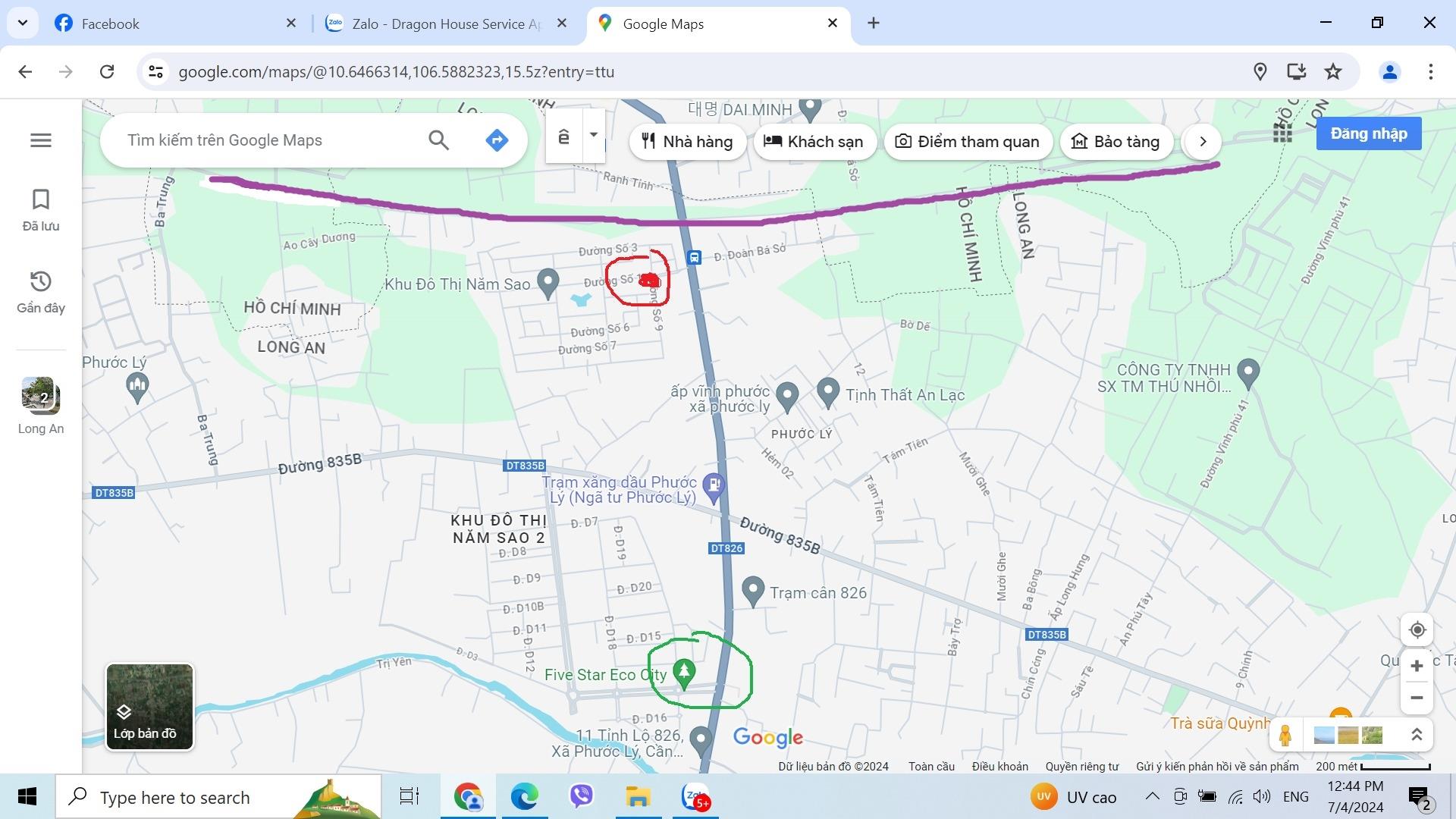This screenshot has height=819, width=1456.
Task: Open the Google apps grid icon
Action: coord(1282,133)
